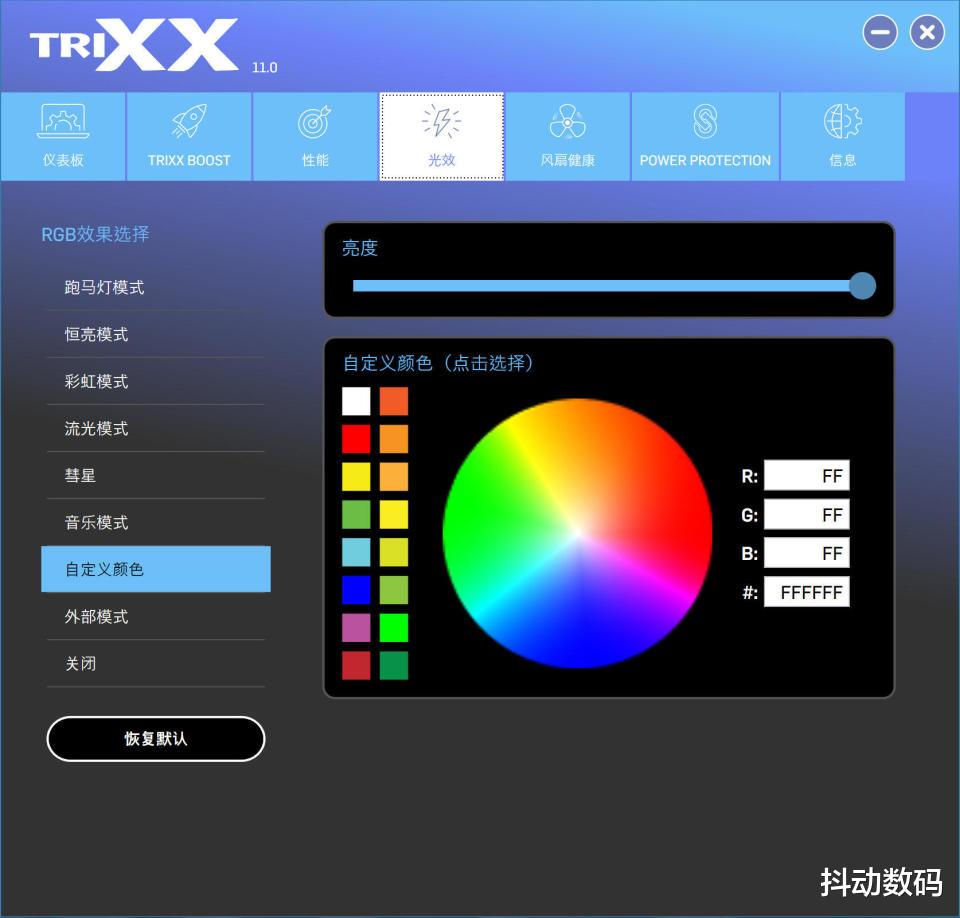Pick the pure blue color swatch

[x=356, y=590]
